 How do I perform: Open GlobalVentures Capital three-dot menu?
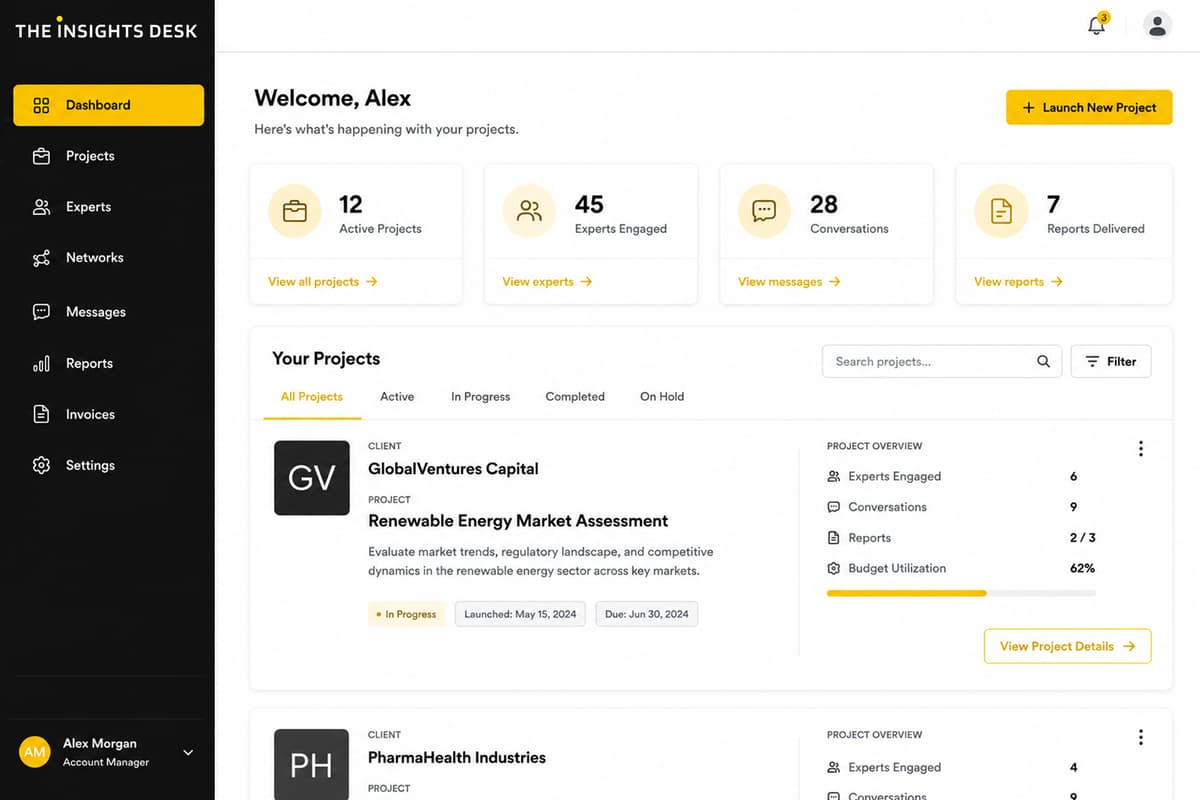[1141, 449]
